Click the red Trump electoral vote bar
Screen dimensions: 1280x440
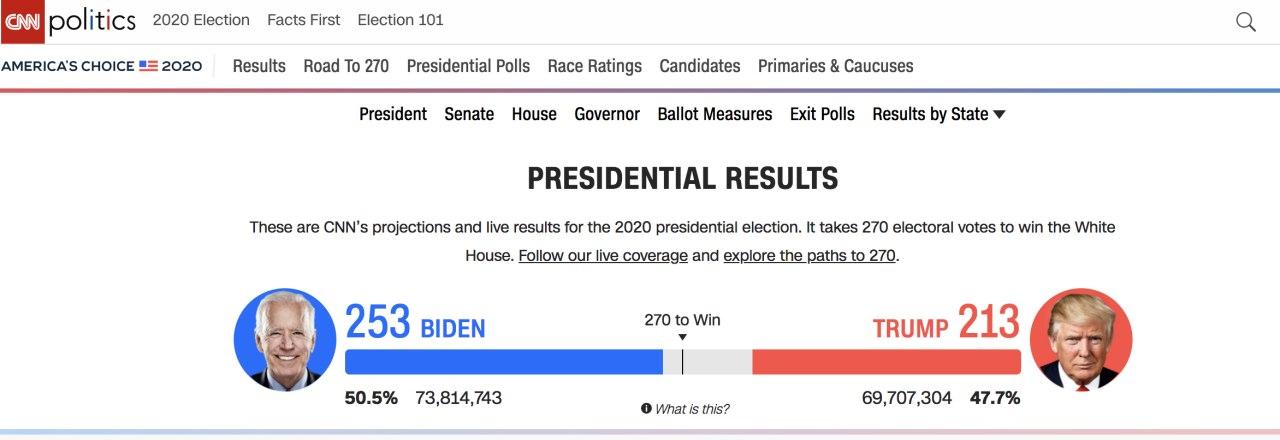point(886,362)
